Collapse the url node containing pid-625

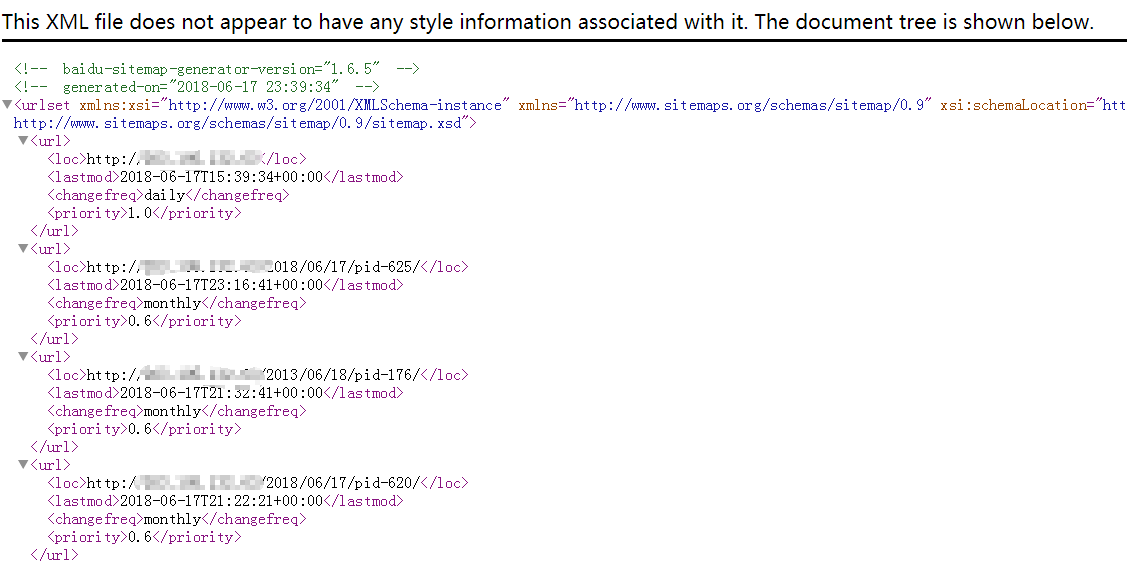[x=23, y=249]
